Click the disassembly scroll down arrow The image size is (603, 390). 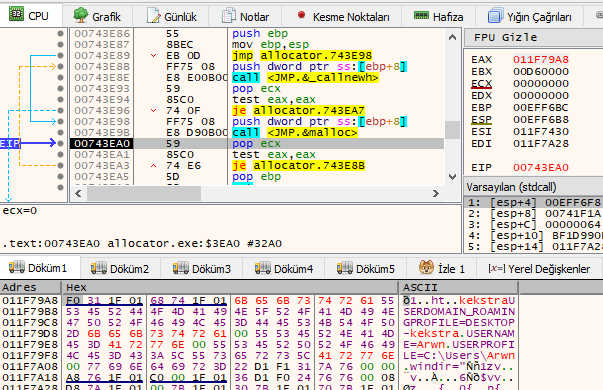tap(452, 177)
